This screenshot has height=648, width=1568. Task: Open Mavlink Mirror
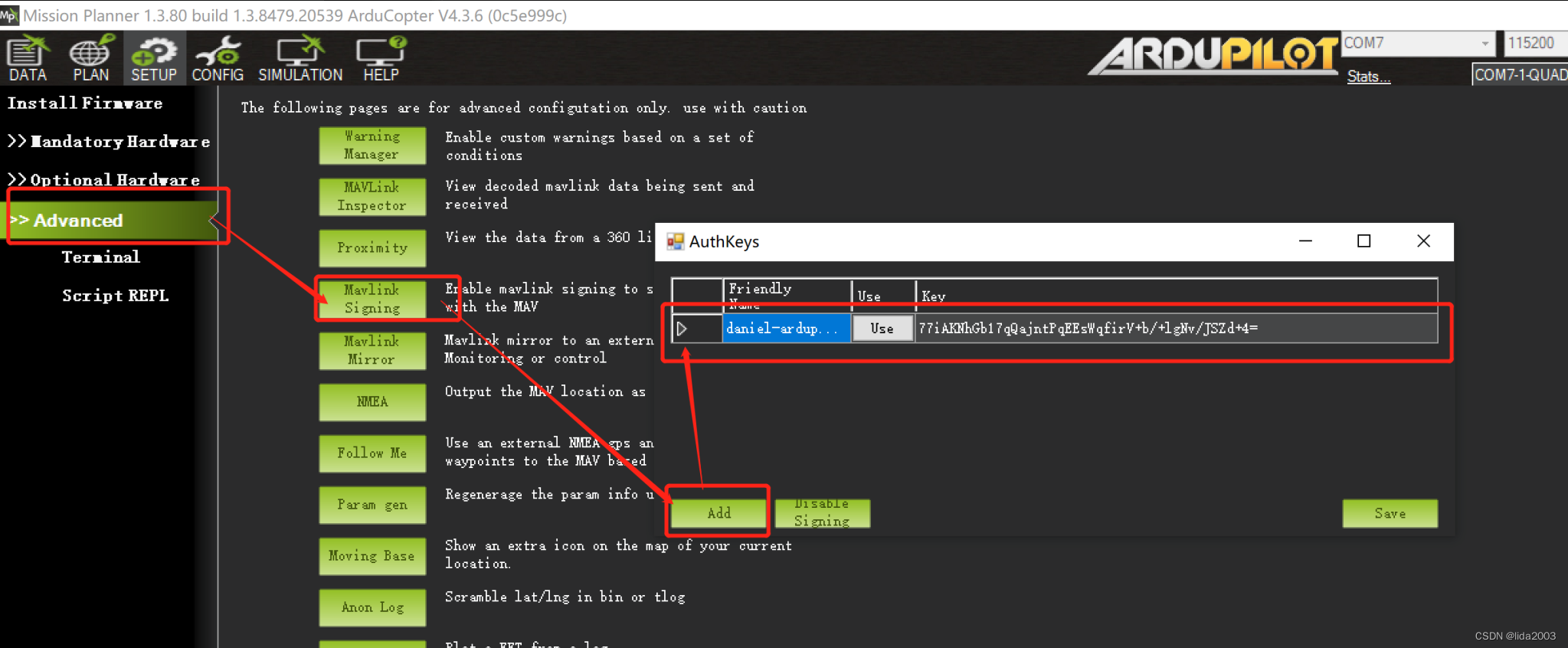coord(372,351)
